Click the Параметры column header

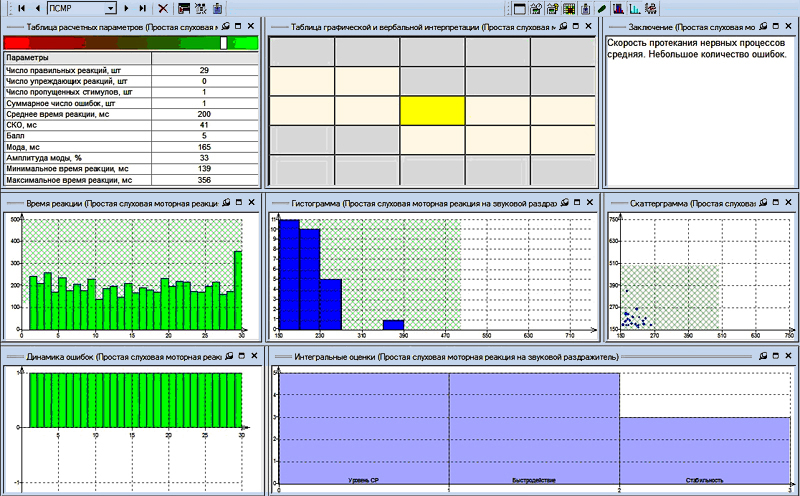(78, 58)
